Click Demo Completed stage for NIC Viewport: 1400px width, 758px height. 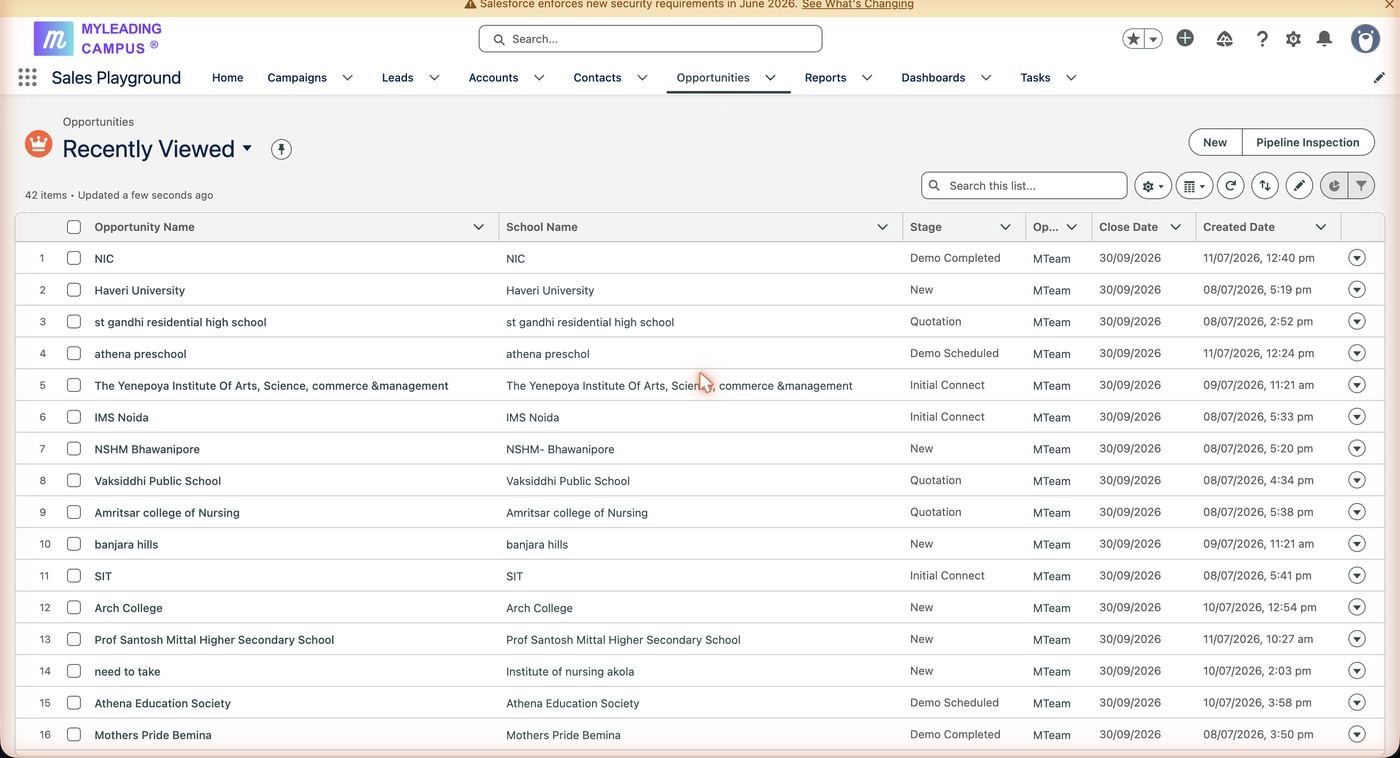(x=955, y=258)
